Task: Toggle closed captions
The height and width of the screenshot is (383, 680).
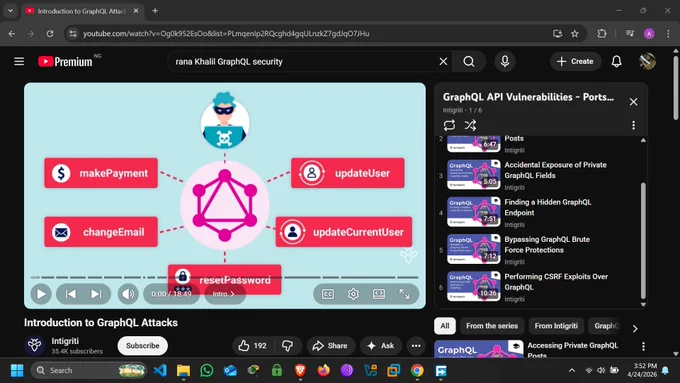Action: [x=328, y=294]
